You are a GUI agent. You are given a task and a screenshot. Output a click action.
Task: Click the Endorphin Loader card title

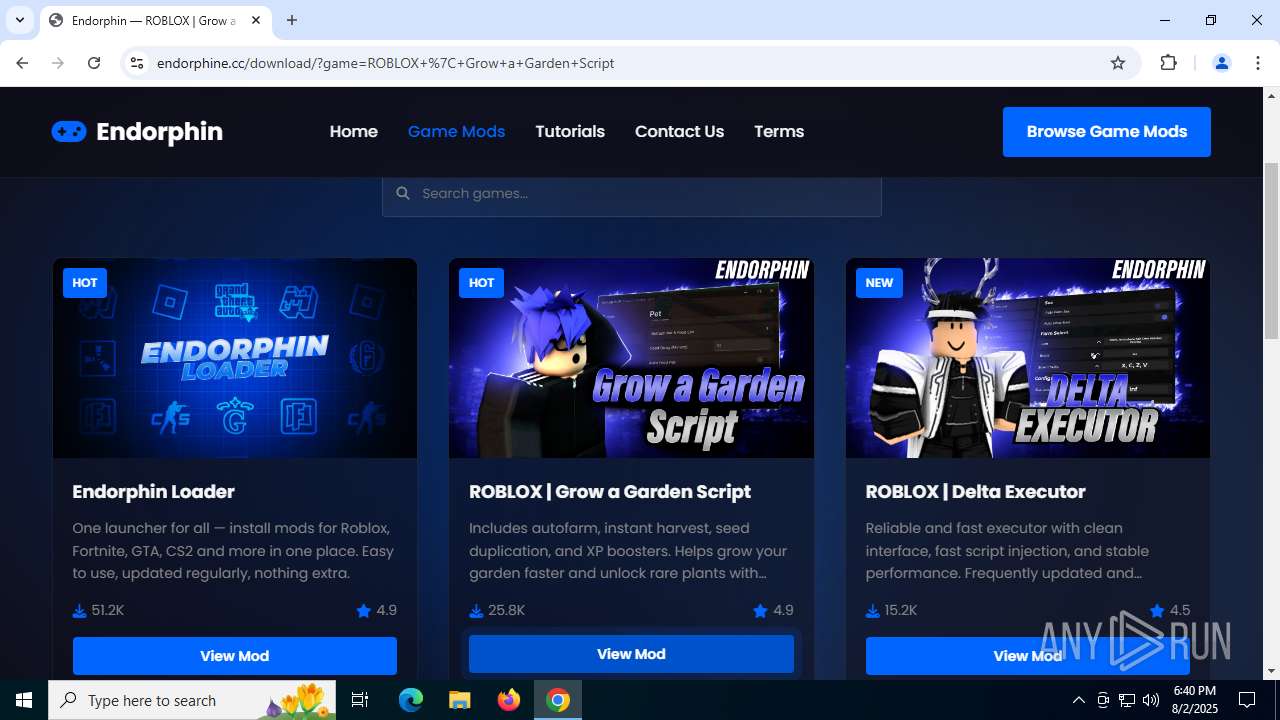coord(154,492)
